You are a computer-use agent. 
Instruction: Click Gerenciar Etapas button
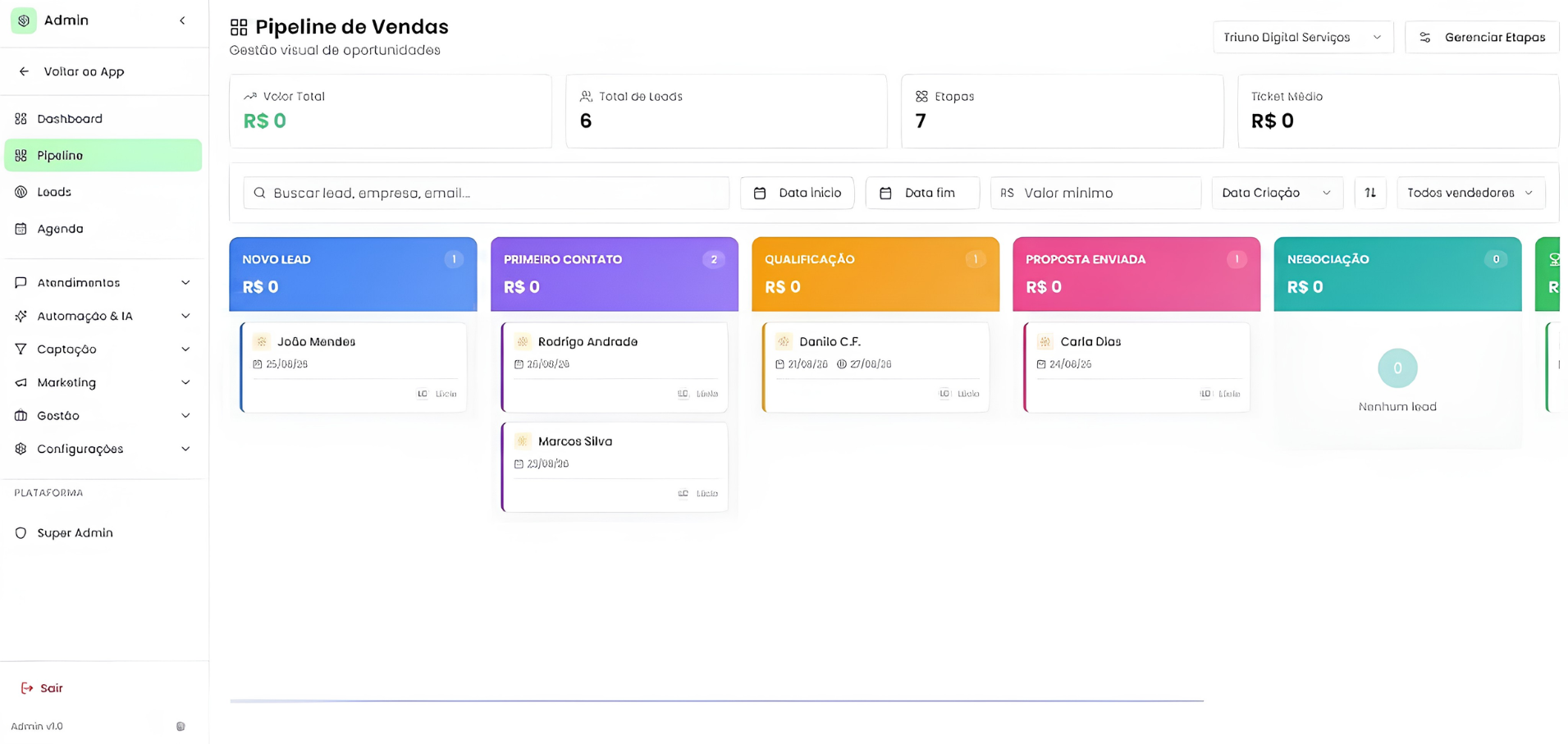[x=1482, y=38]
